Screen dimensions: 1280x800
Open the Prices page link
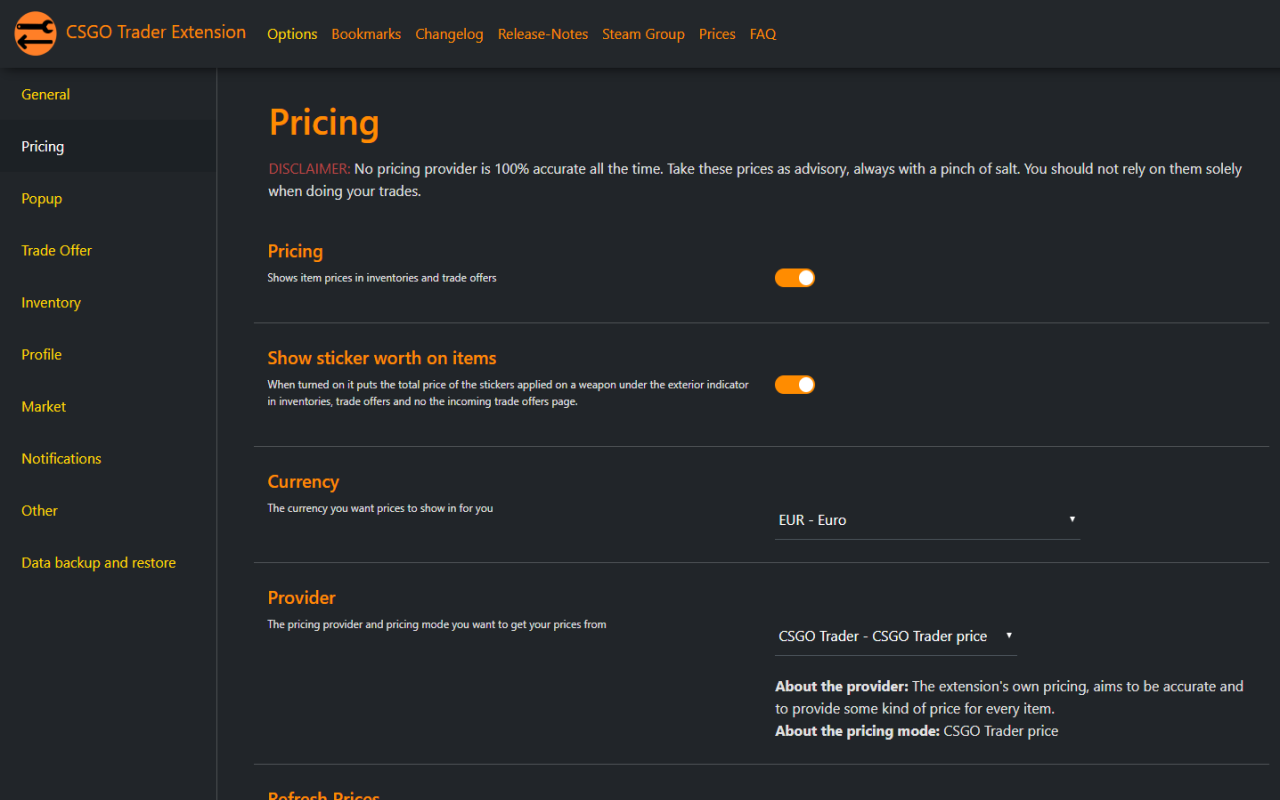coord(717,34)
